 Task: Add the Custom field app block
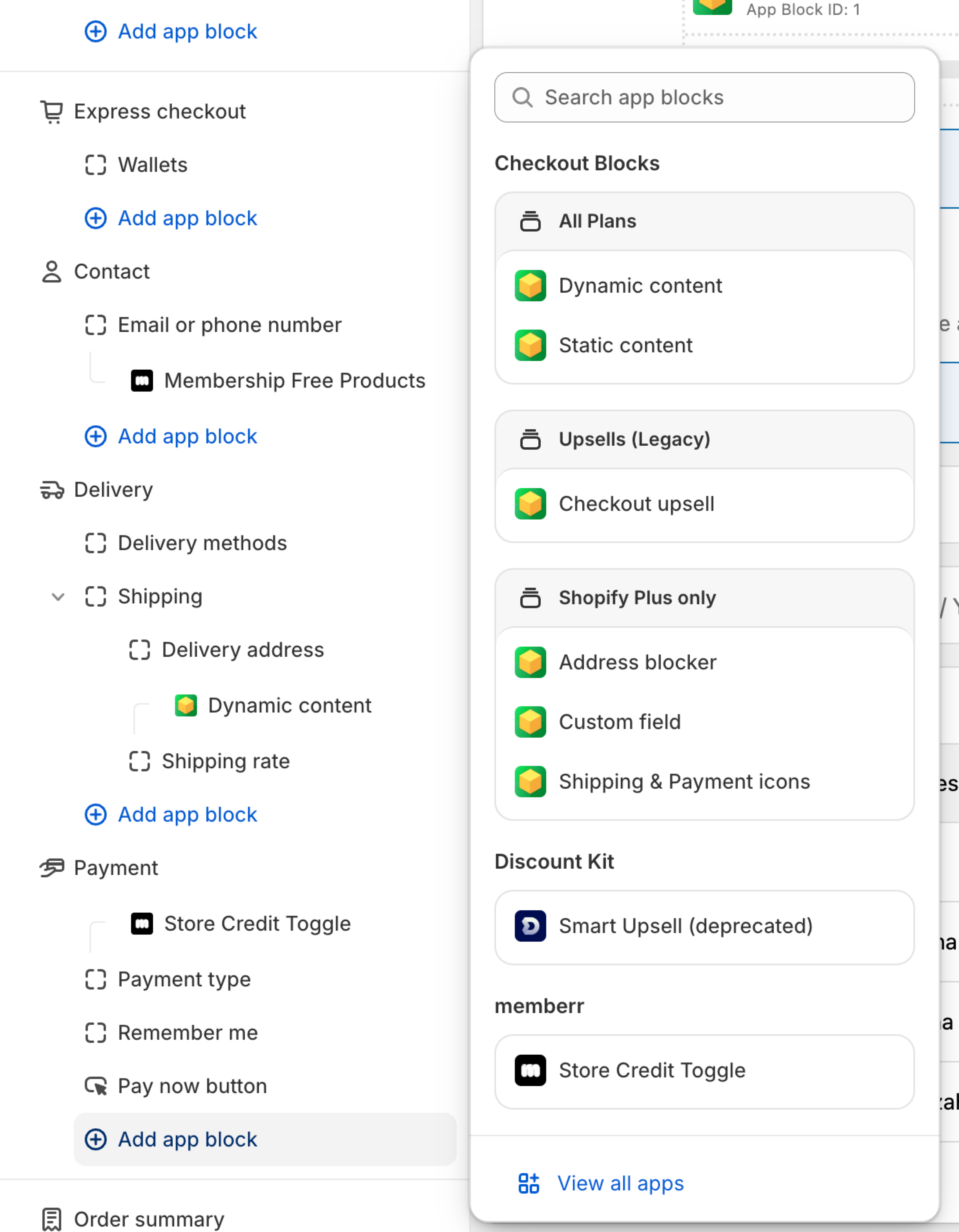coord(705,722)
